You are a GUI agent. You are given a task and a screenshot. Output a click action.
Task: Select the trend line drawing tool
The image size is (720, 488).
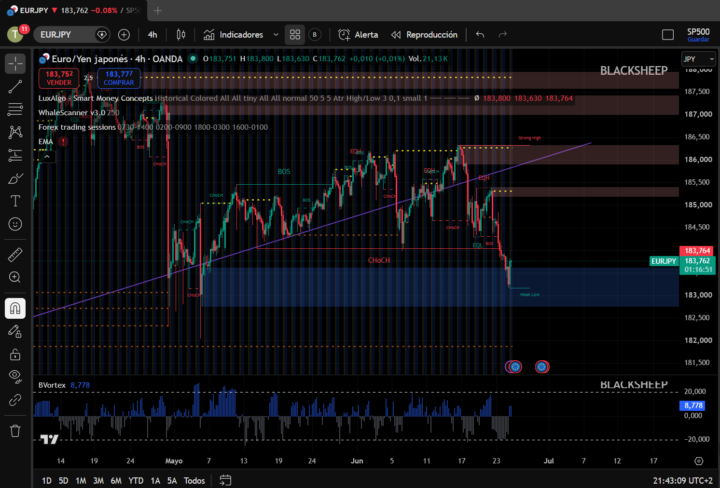coord(15,87)
